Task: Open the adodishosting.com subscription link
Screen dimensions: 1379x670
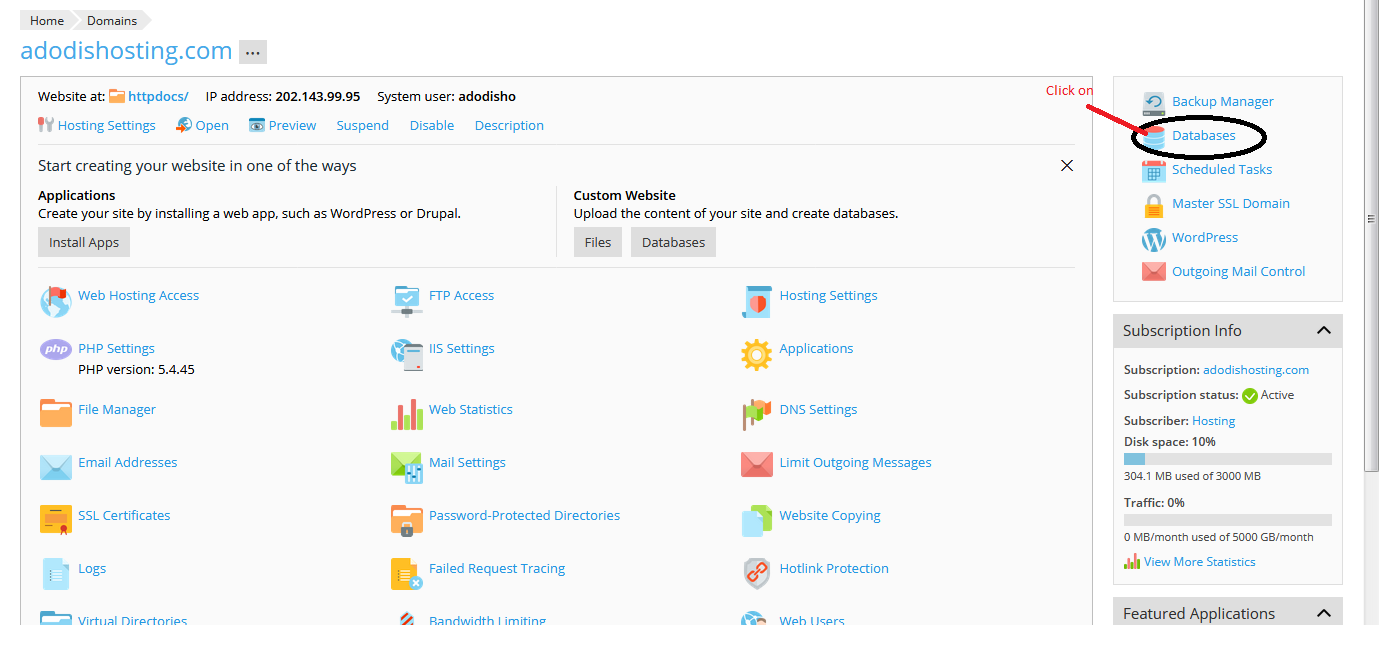Action: pos(1255,369)
